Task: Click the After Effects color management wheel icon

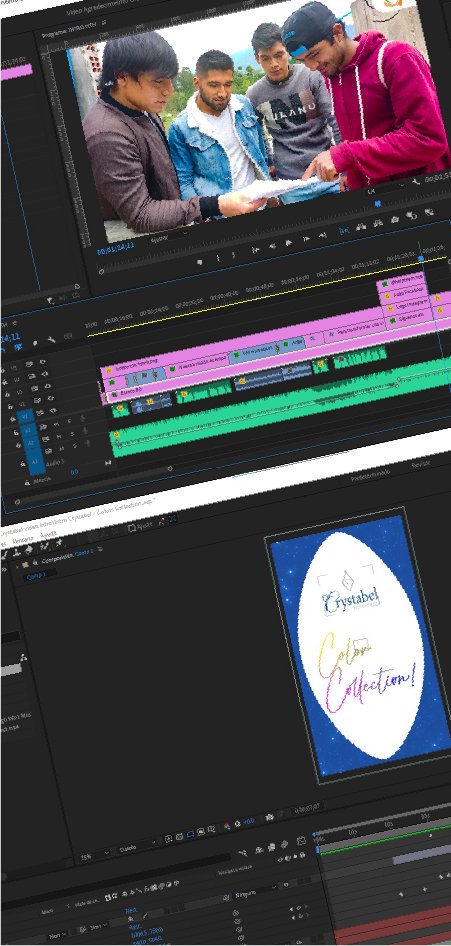Action: (227, 825)
